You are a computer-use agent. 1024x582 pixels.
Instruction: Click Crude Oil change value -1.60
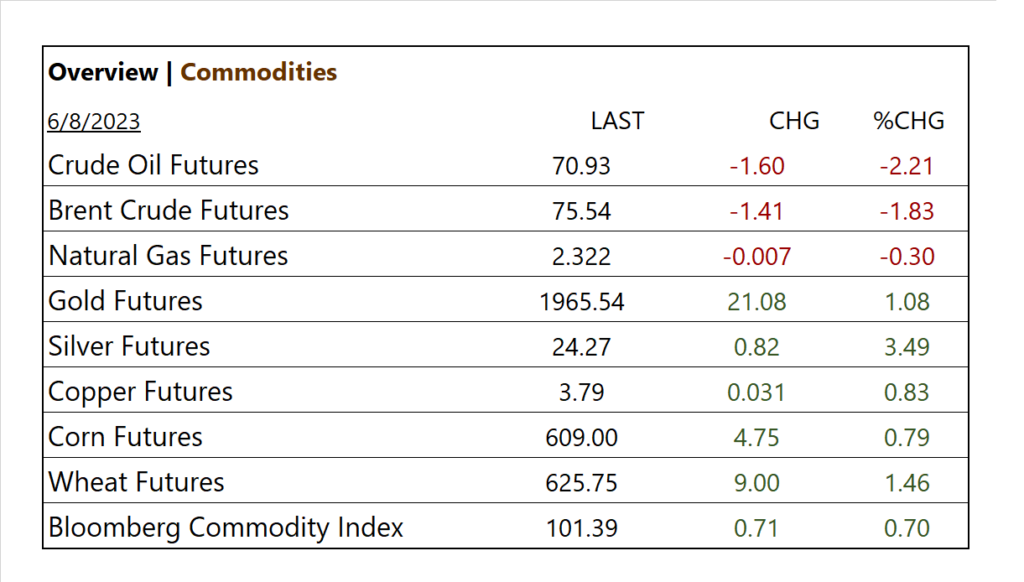point(757,166)
